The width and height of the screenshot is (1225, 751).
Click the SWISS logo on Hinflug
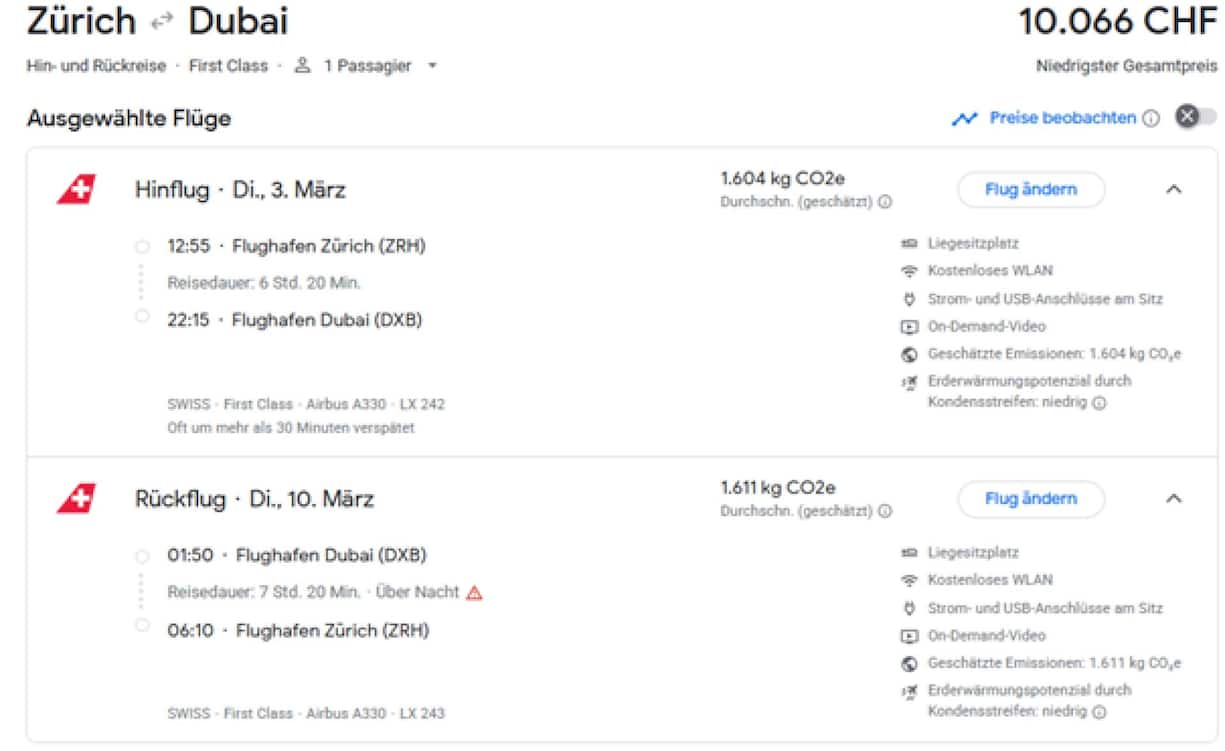tap(76, 189)
